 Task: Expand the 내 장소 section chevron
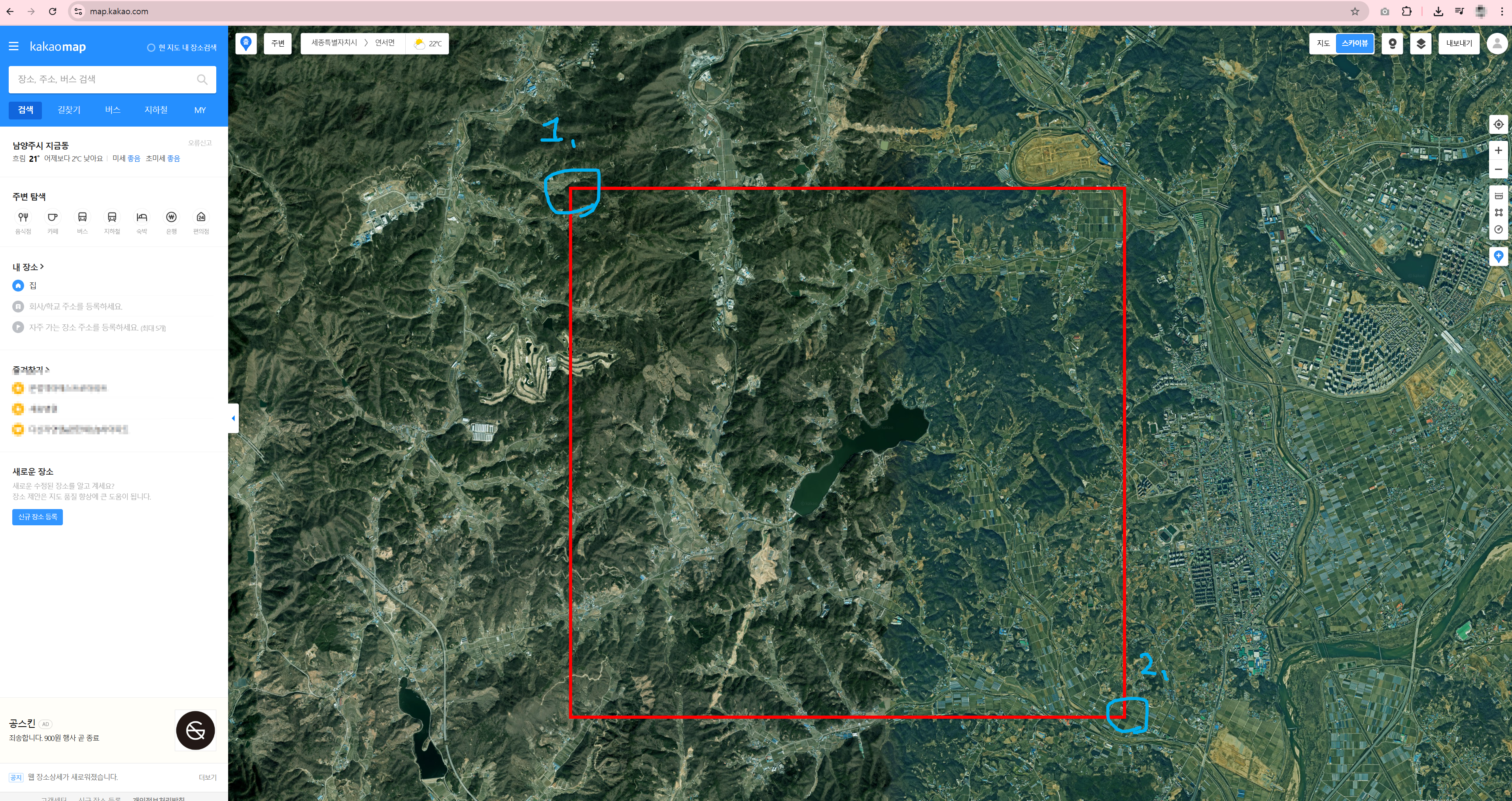42,267
